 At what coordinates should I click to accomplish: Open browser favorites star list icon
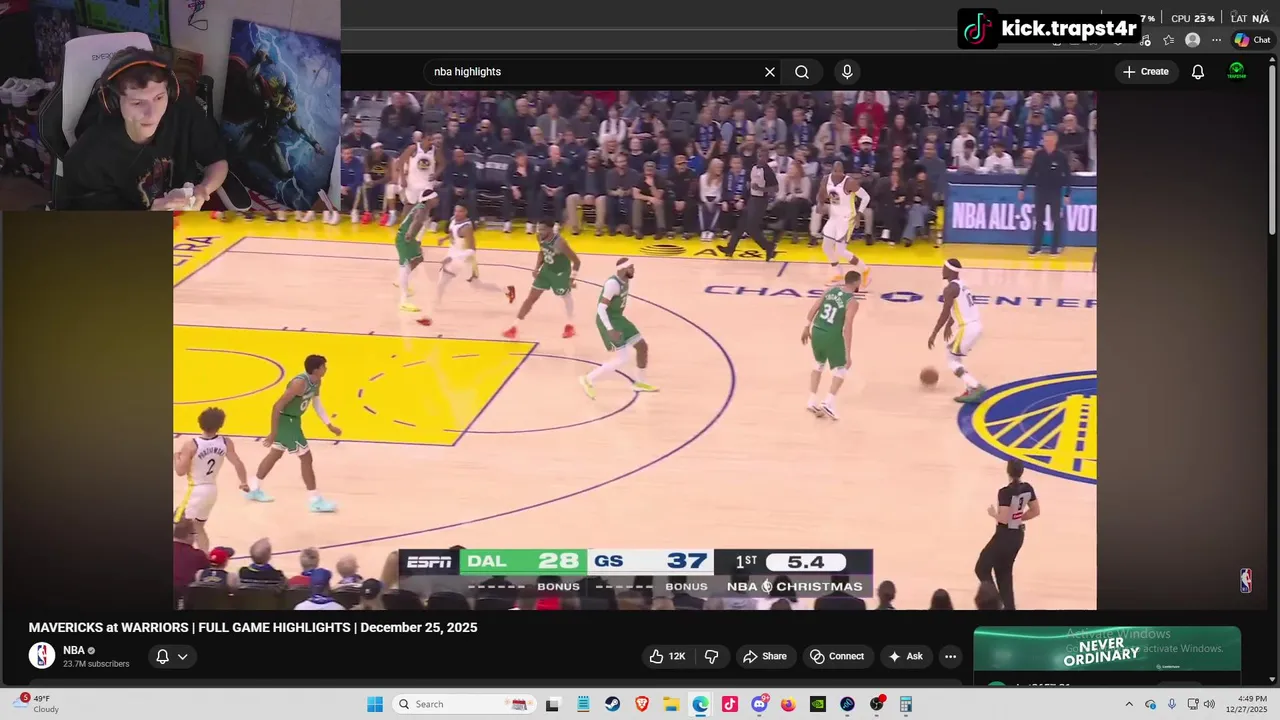pos(1168,40)
